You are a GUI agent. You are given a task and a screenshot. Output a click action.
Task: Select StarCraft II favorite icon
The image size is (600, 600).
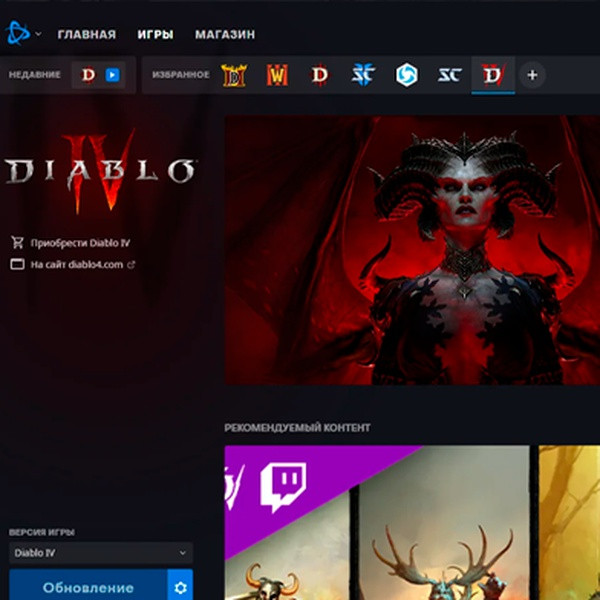363,75
